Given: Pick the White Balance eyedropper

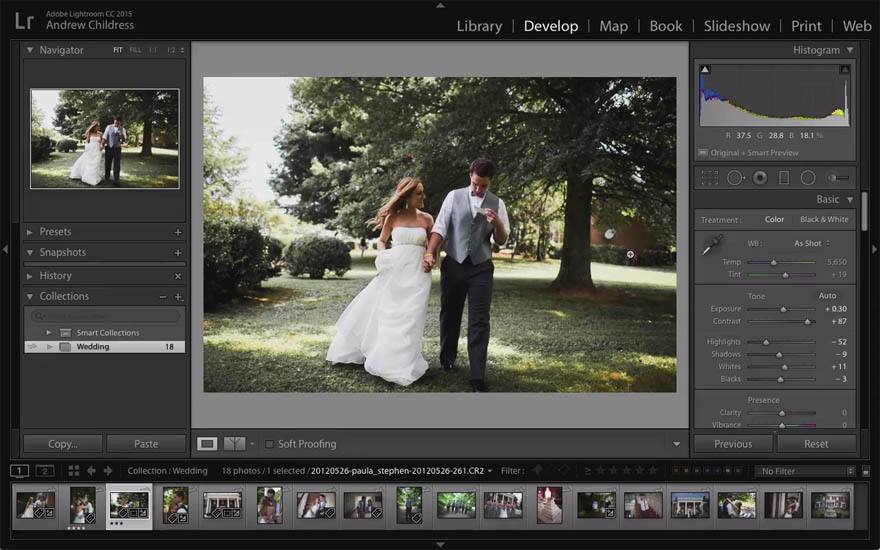Looking at the screenshot, I should (712, 244).
